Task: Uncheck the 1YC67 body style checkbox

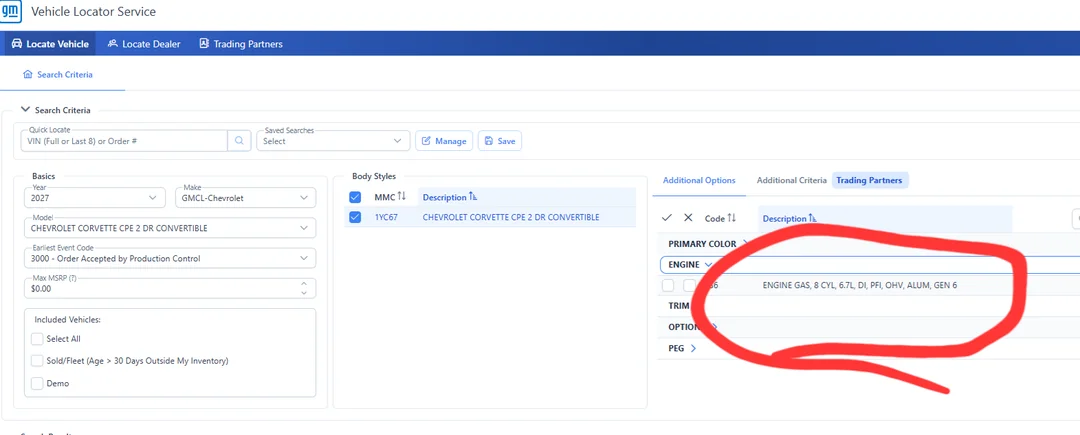Action: 355,217
